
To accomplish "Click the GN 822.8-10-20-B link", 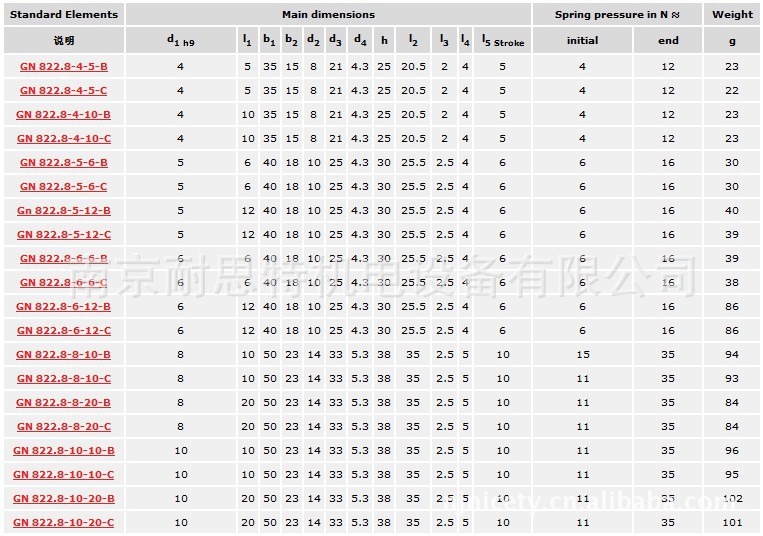I will point(64,498).
